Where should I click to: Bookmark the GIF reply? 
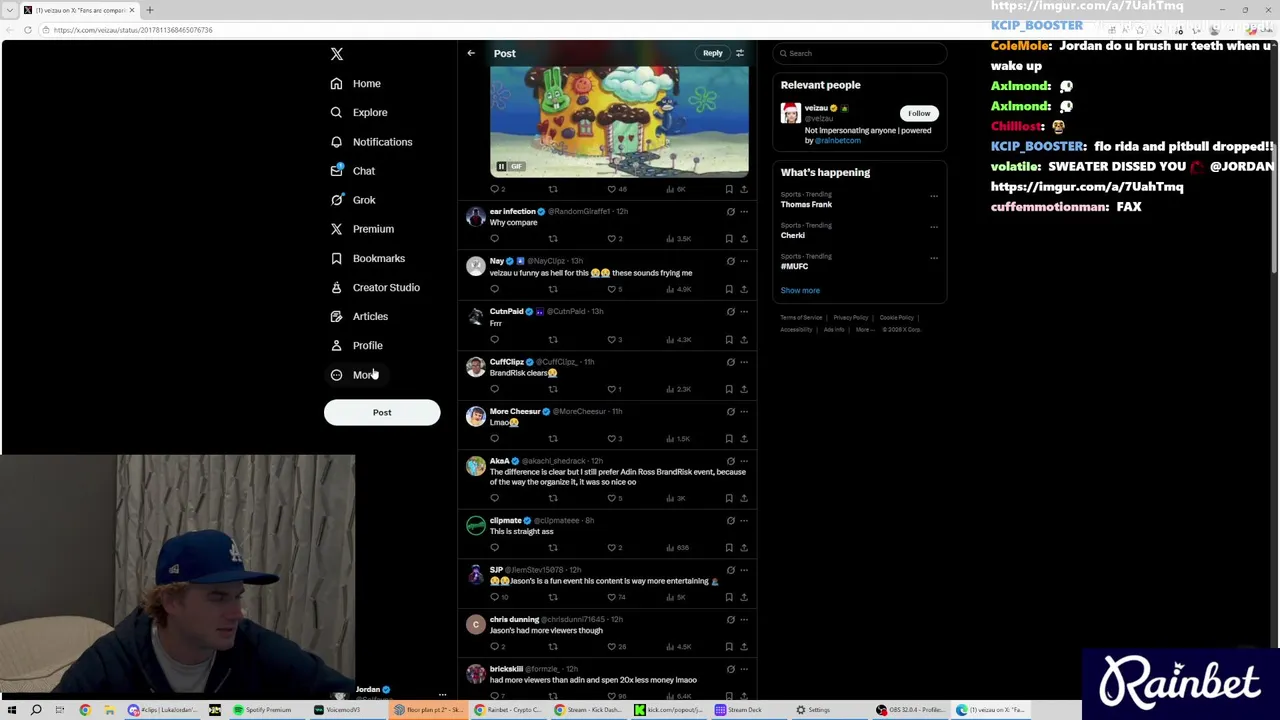(x=729, y=189)
